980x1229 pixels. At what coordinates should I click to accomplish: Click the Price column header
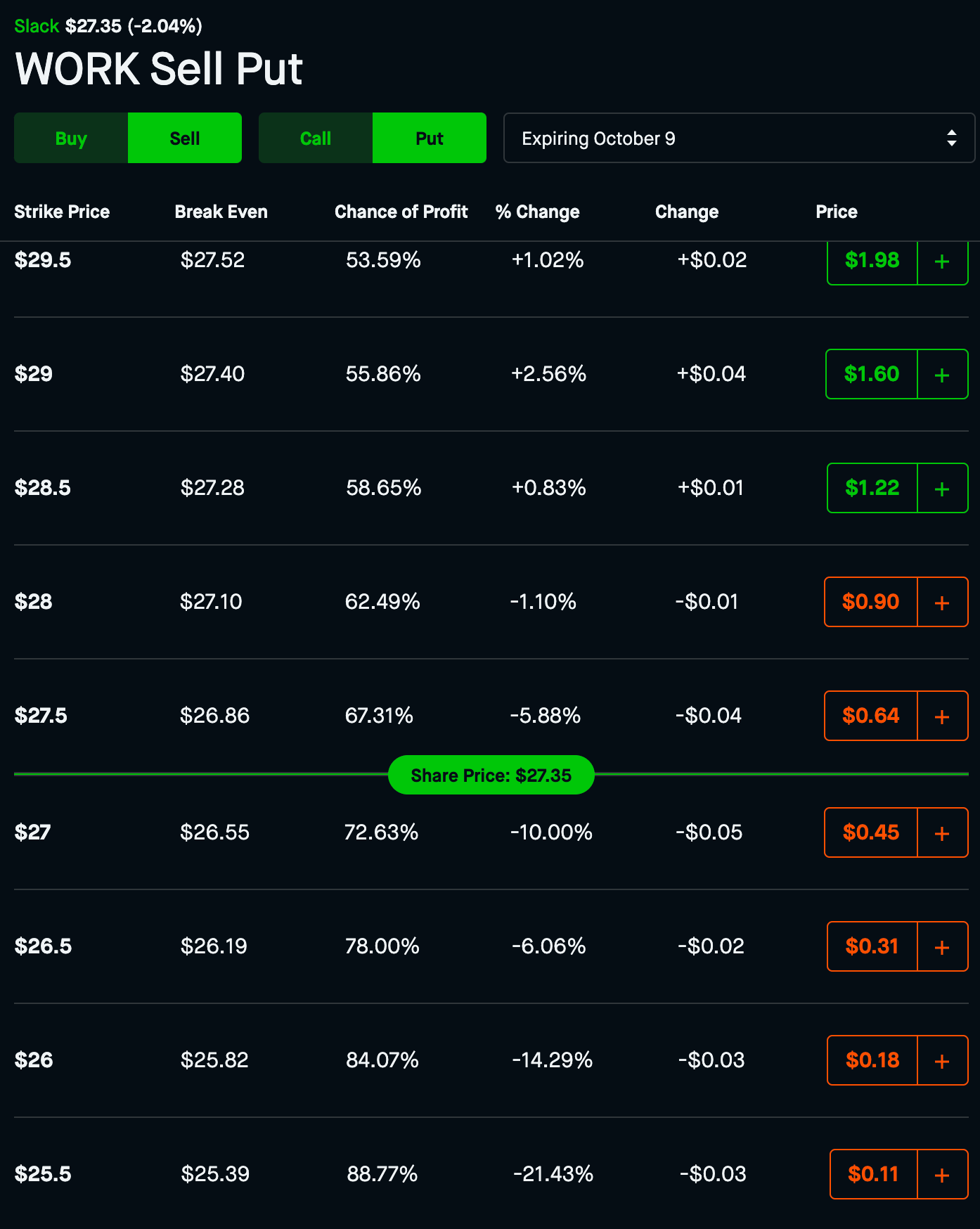tap(837, 212)
